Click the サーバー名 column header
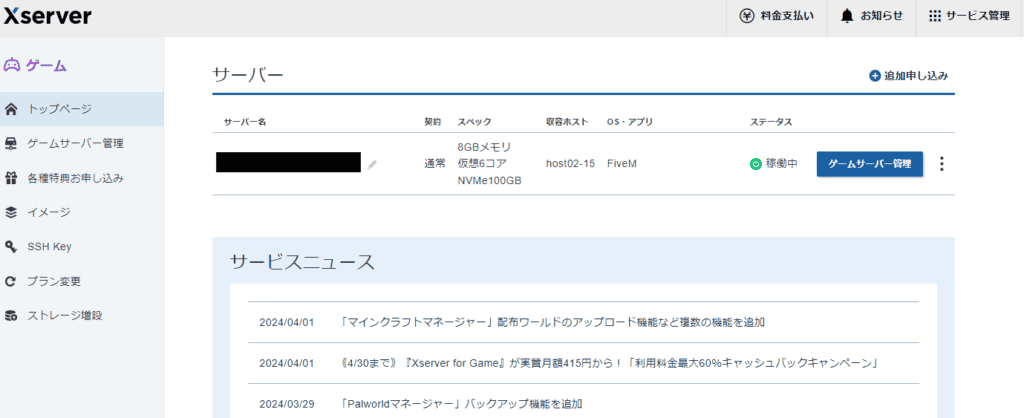The image size is (1024, 418). (245, 122)
